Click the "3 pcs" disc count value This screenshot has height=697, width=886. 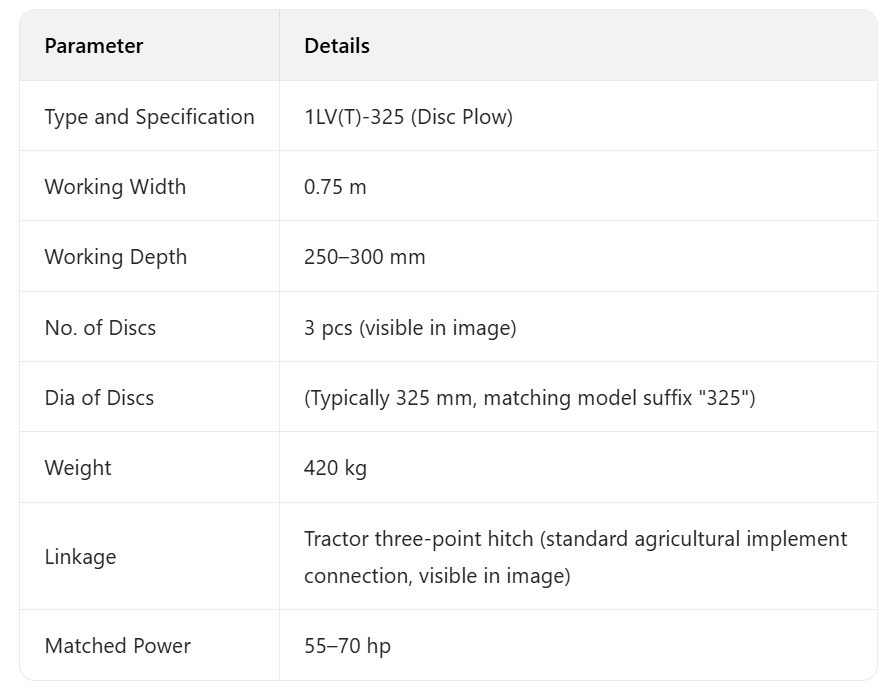(328, 327)
